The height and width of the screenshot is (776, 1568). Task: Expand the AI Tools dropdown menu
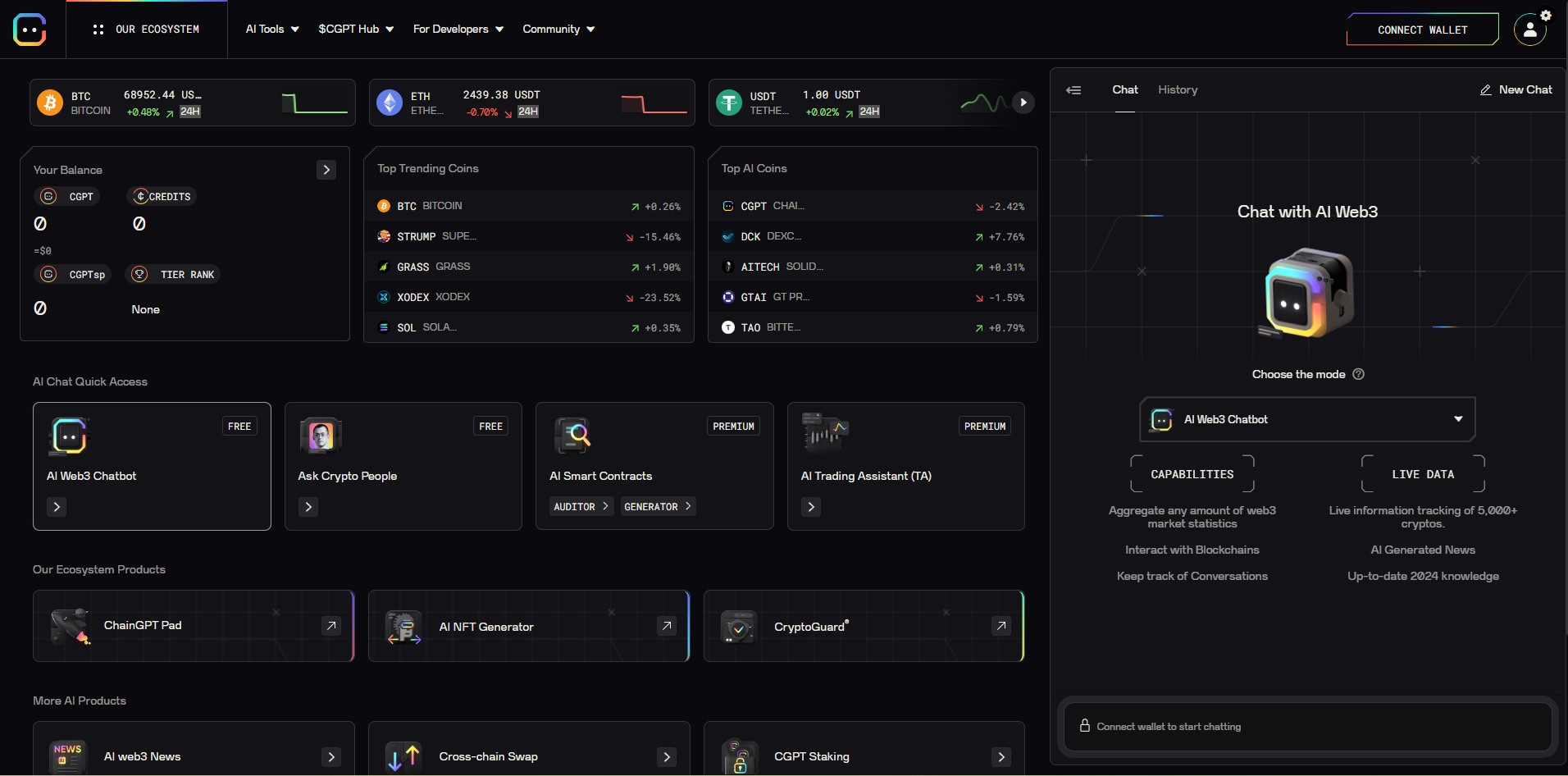(272, 30)
